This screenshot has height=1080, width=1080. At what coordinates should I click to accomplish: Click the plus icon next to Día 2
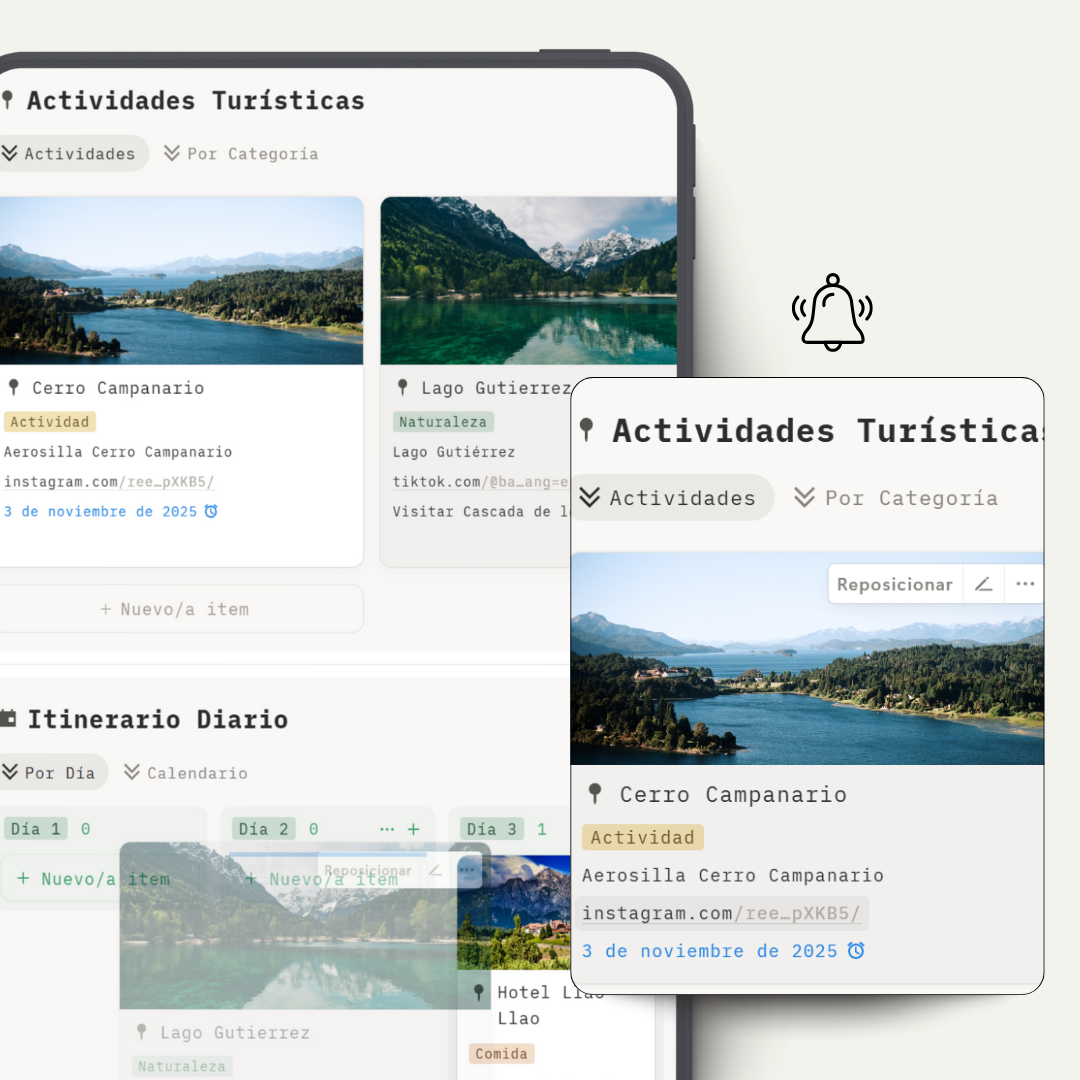coord(413,829)
